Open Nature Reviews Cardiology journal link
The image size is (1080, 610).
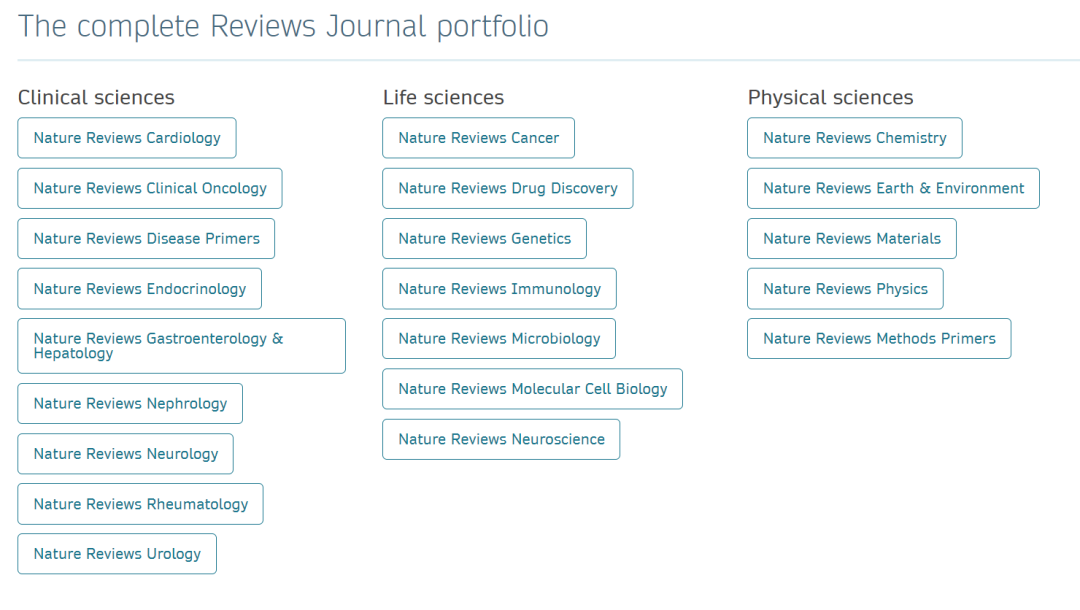point(127,138)
